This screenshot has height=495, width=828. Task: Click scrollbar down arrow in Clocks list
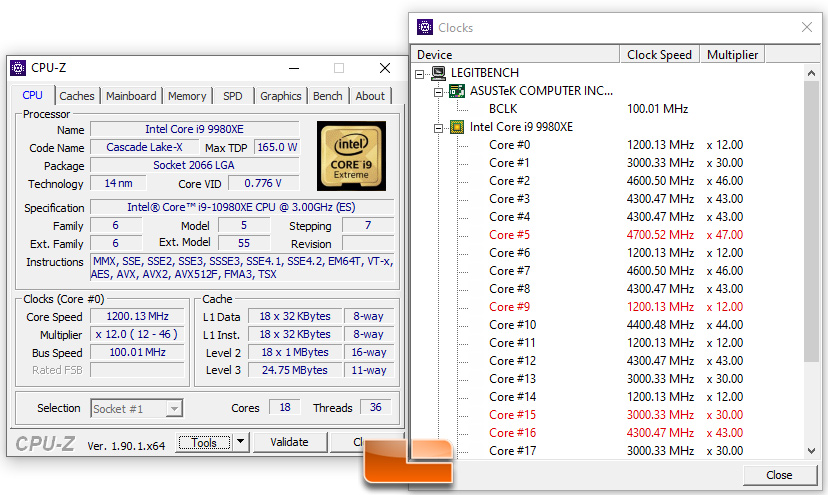tap(811, 451)
